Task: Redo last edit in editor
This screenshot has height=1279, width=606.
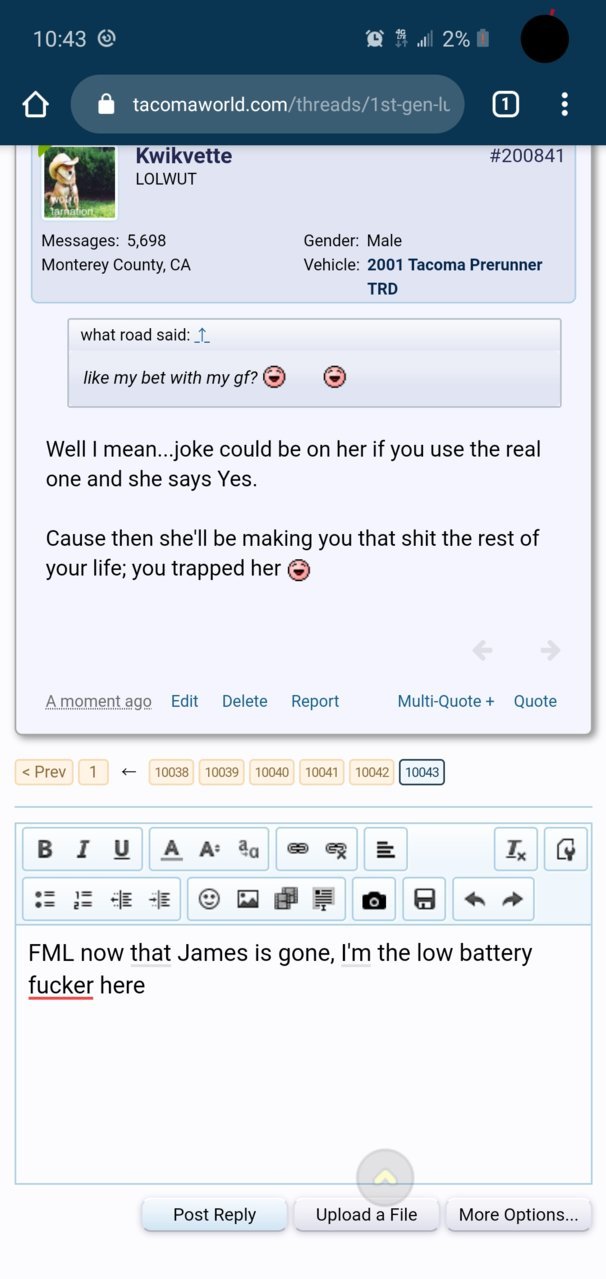Action: point(512,900)
